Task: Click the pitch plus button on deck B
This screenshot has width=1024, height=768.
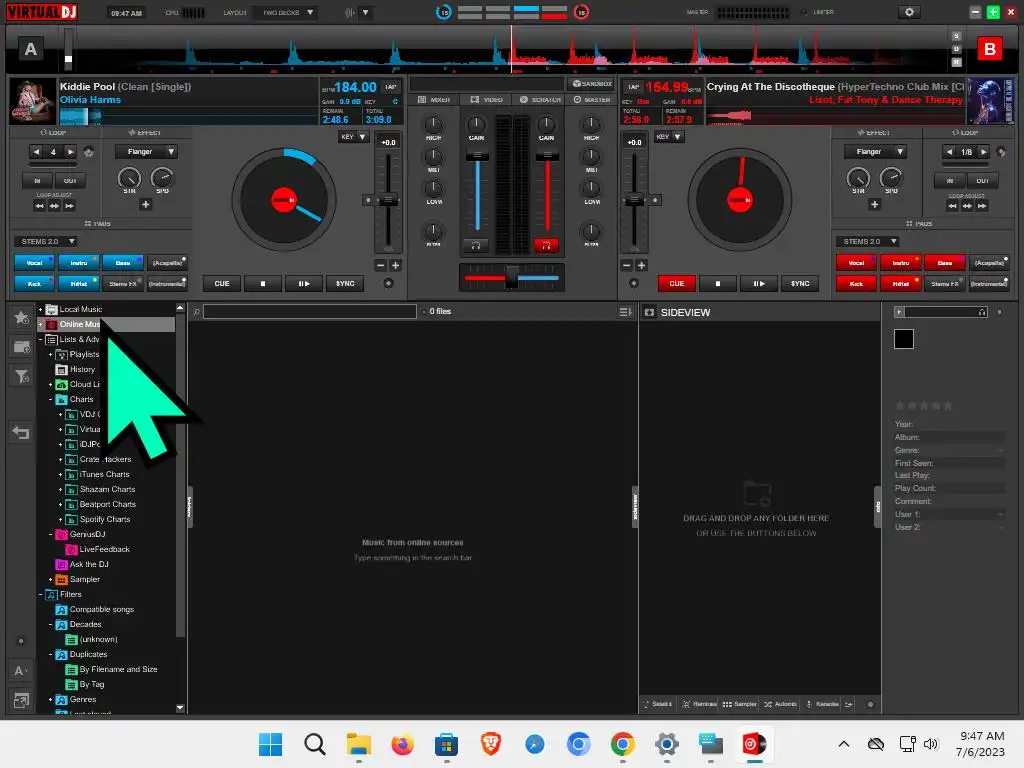Action: click(641, 265)
